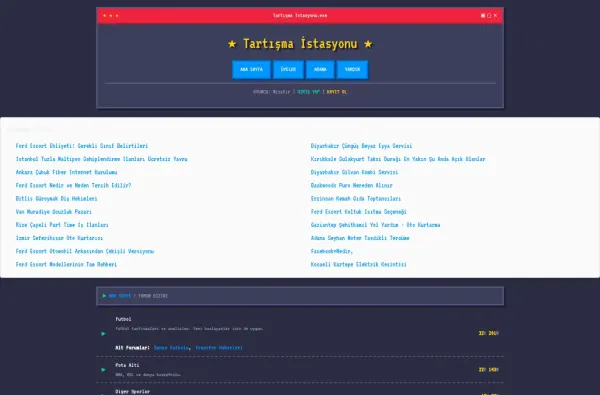Image resolution: width=600 pixels, height=395 pixels.
Task: Click the Futbol forum description text
Action: tap(189, 328)
